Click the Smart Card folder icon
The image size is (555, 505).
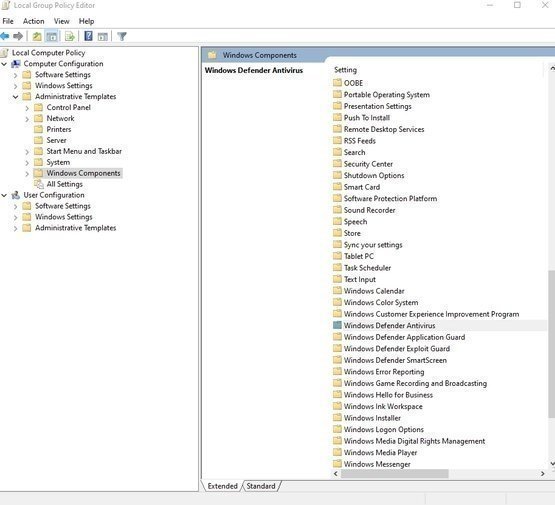coord(337,187)
